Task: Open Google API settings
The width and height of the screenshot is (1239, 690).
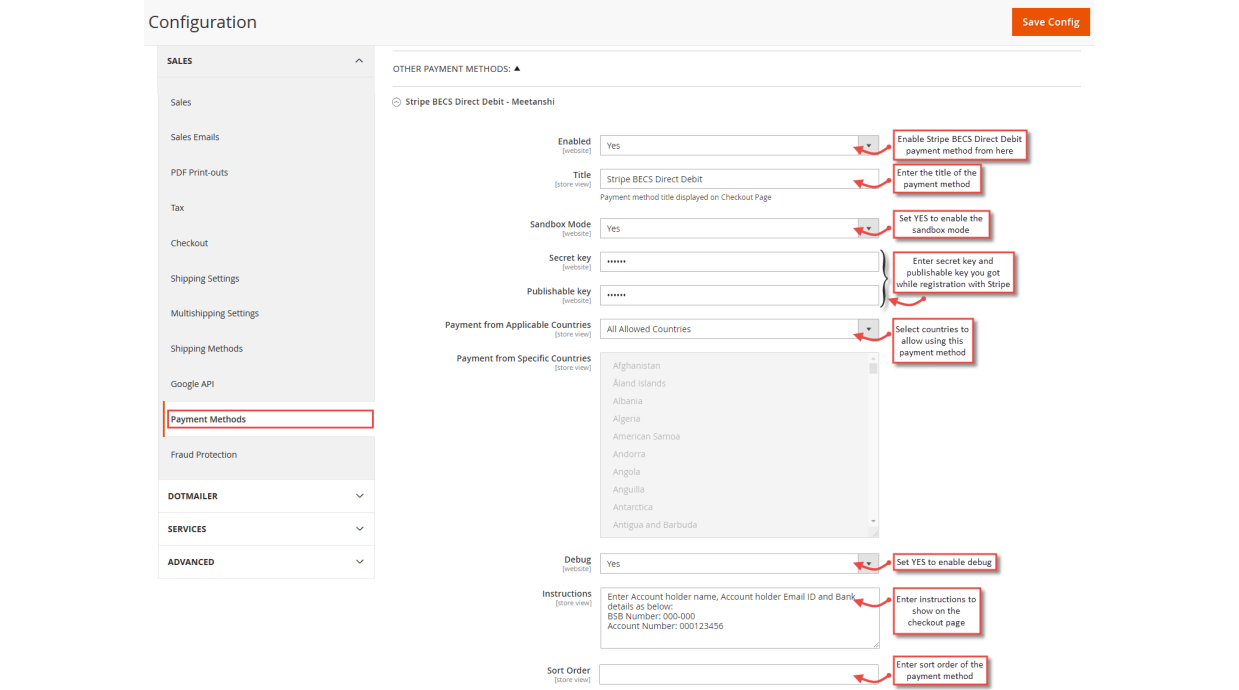Action: pyautogui.click(x=192, y=384)
